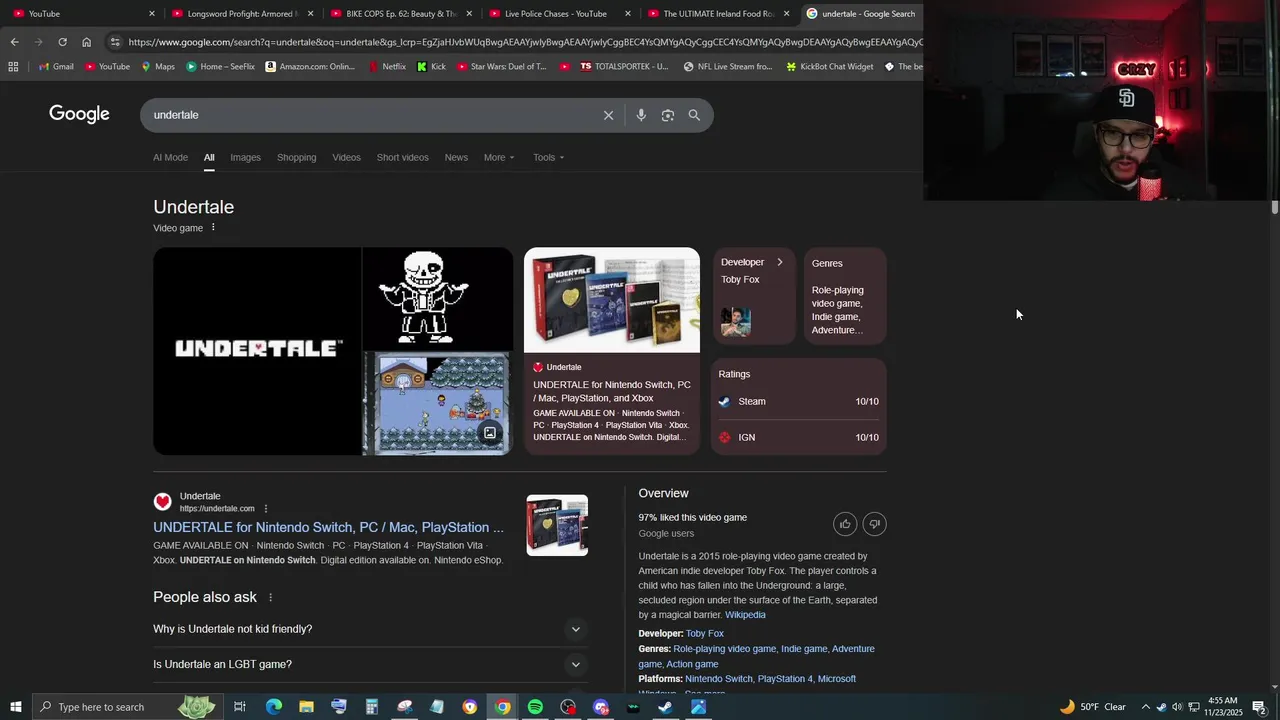Image resolution: width=1280 pixels, height=720 pixels.
Task: Open the More search filters dropdown
Action: 499,157
